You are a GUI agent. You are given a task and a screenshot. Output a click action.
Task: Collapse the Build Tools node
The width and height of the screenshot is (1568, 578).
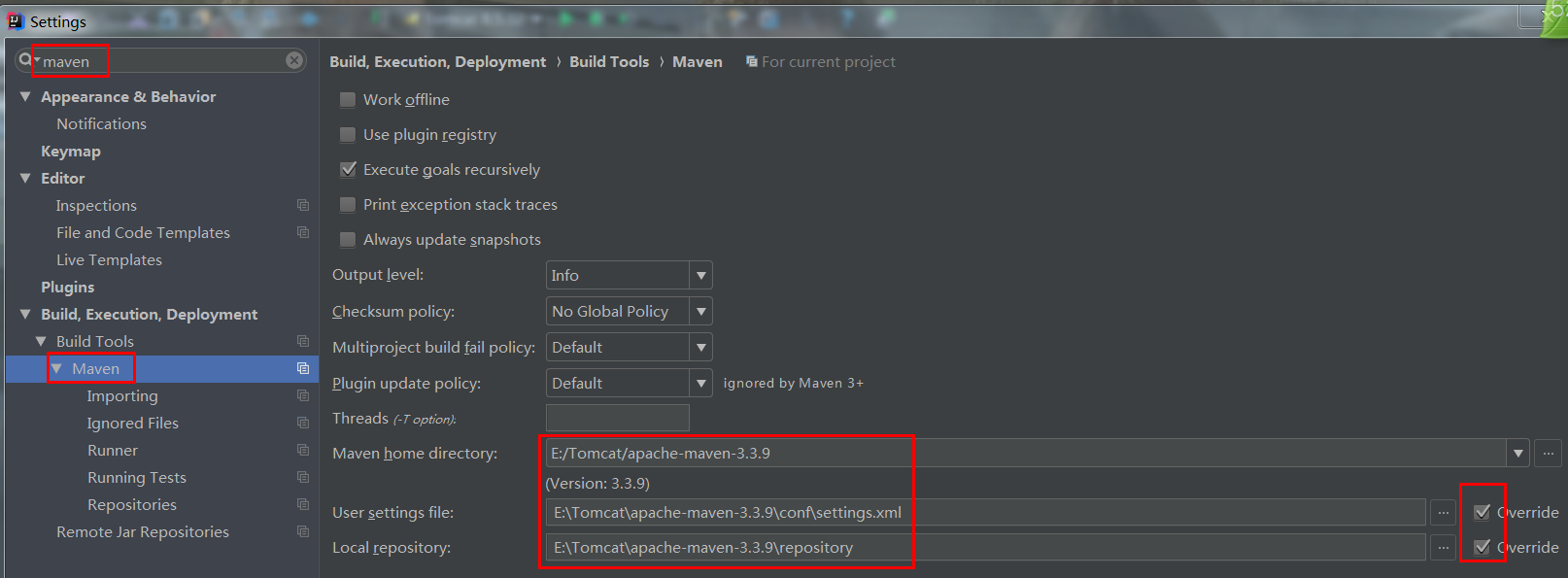click(x=41, y=341)
